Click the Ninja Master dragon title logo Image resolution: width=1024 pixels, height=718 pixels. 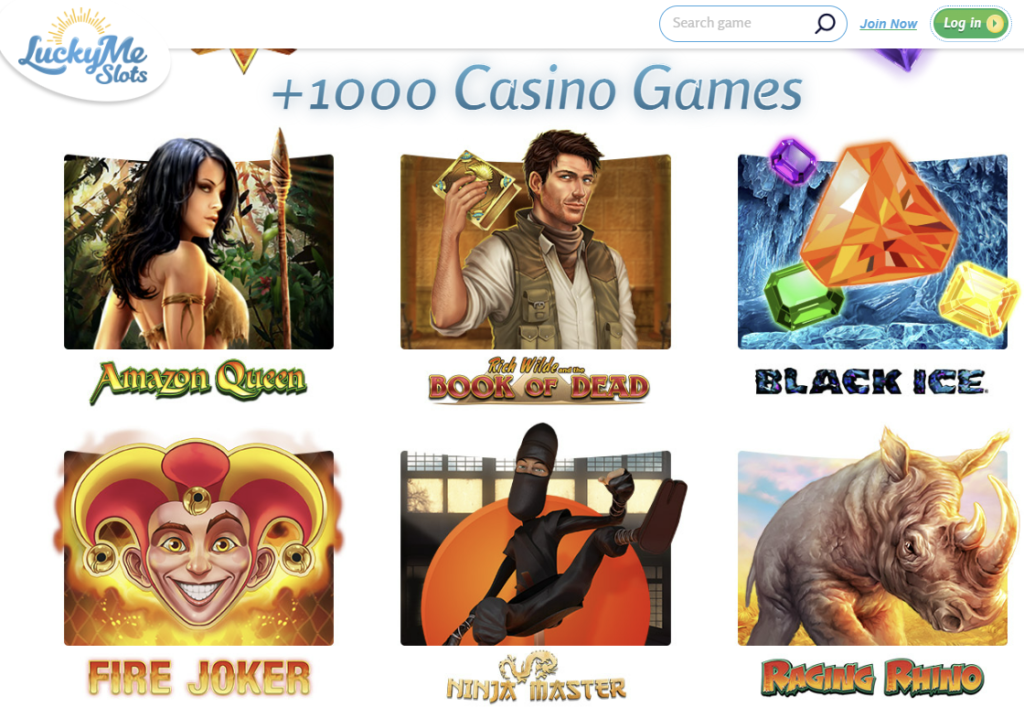(x=536, y=678)
